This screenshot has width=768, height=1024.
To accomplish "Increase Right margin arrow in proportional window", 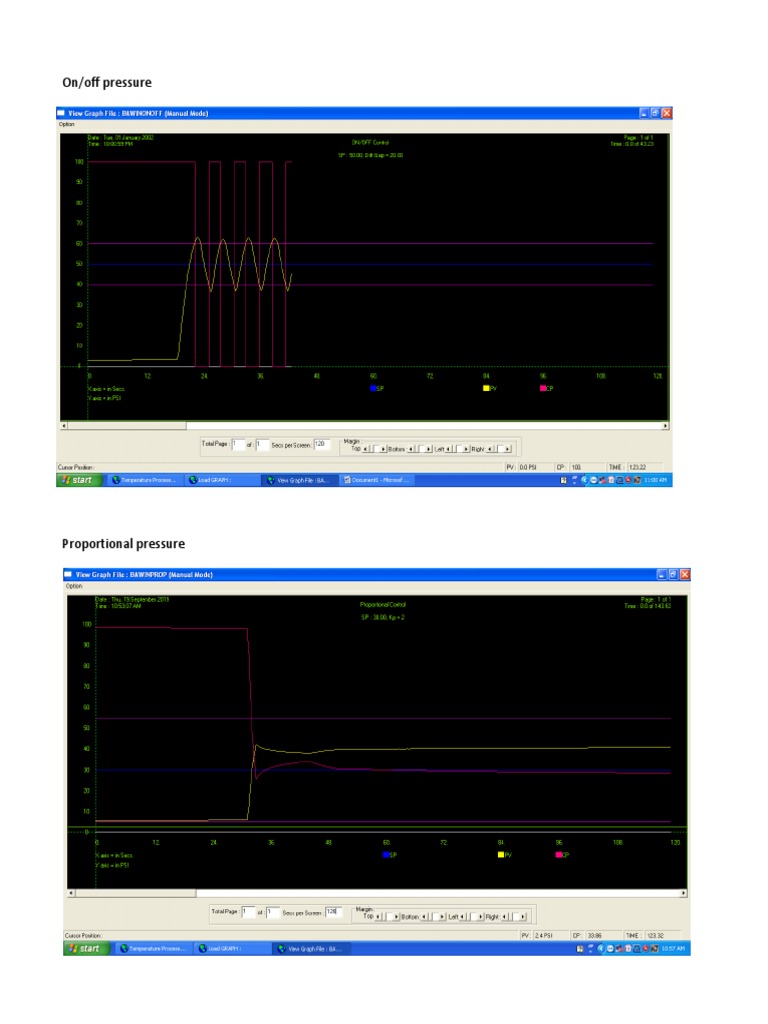I will point(520,916).
